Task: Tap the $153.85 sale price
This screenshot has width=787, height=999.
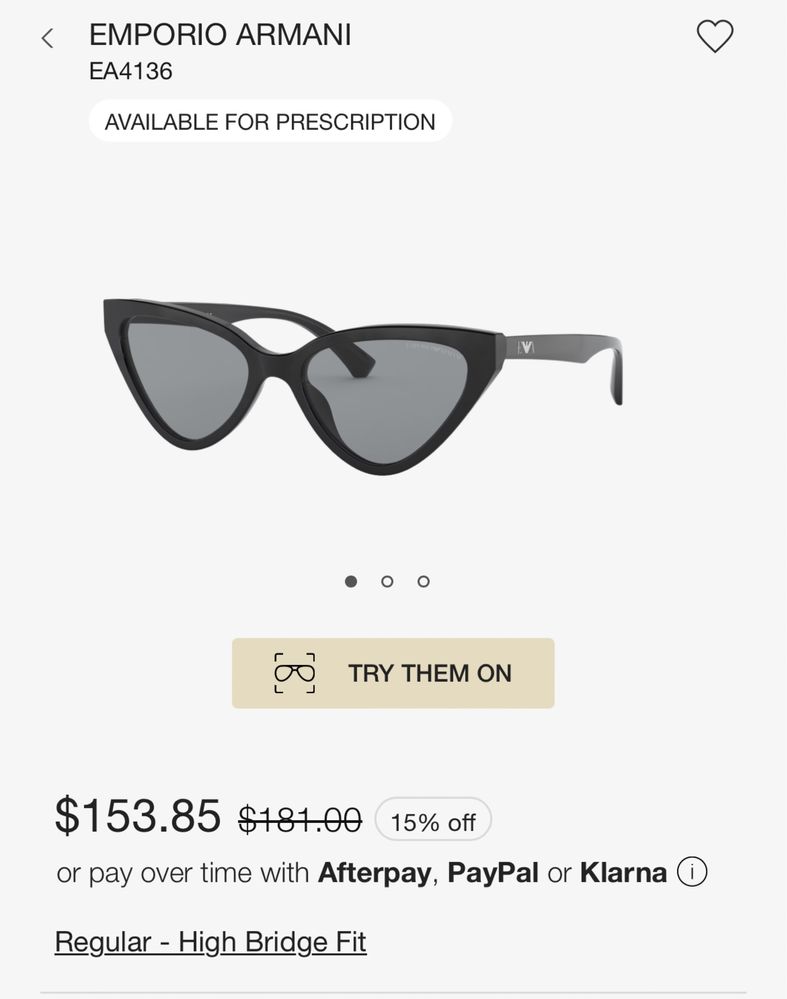Action: tap(138, 816)
